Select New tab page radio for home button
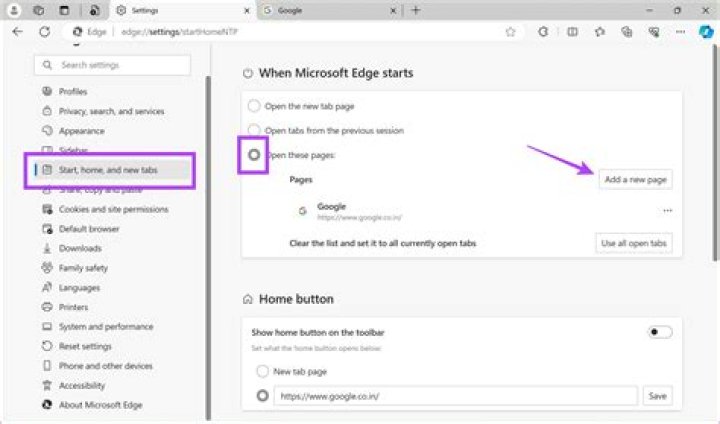 (x=262, y=371)
